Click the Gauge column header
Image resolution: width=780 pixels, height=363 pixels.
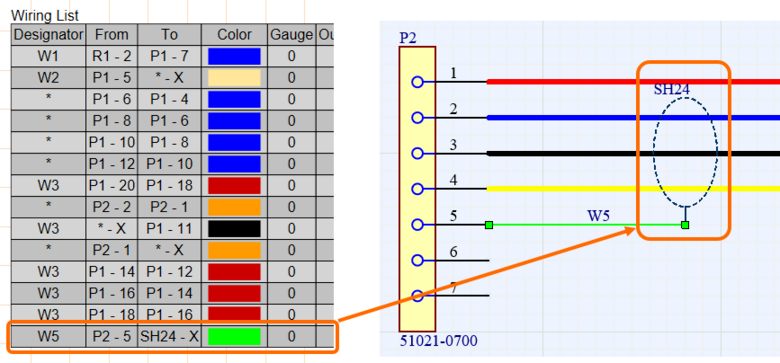pyautogui.click(x=292, y=35)
